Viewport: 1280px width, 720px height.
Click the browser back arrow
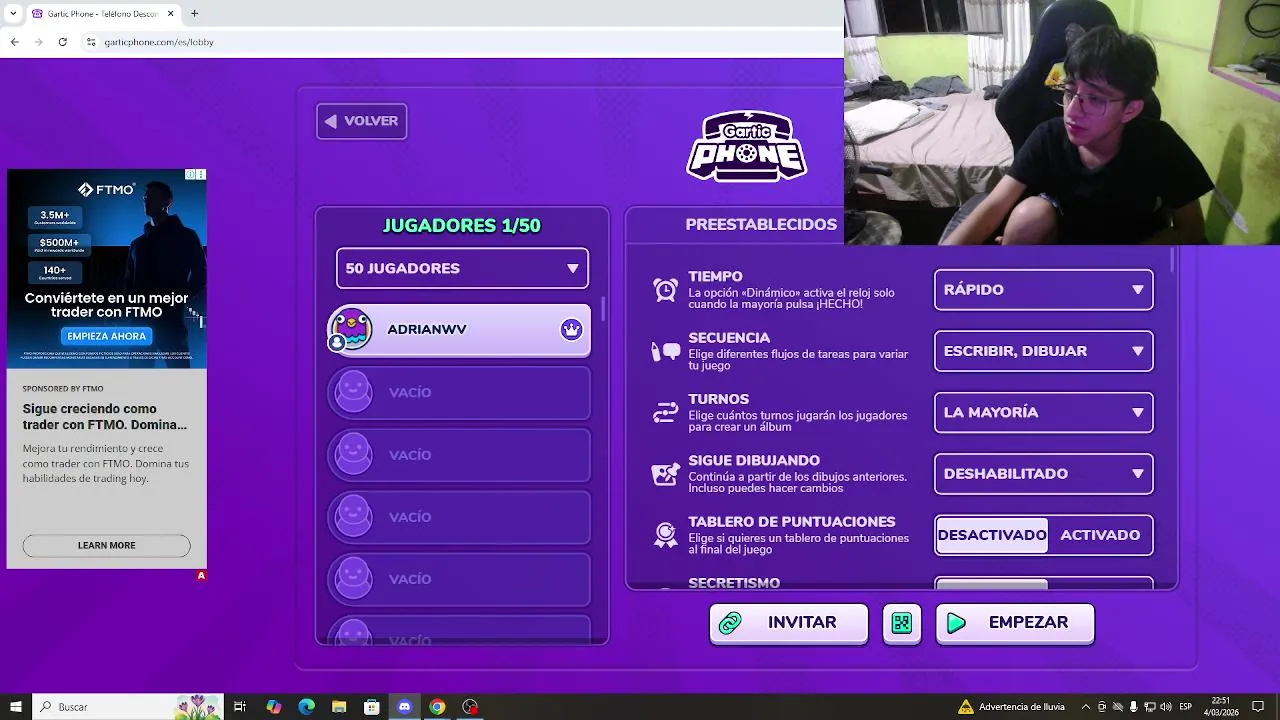(14, 42)
